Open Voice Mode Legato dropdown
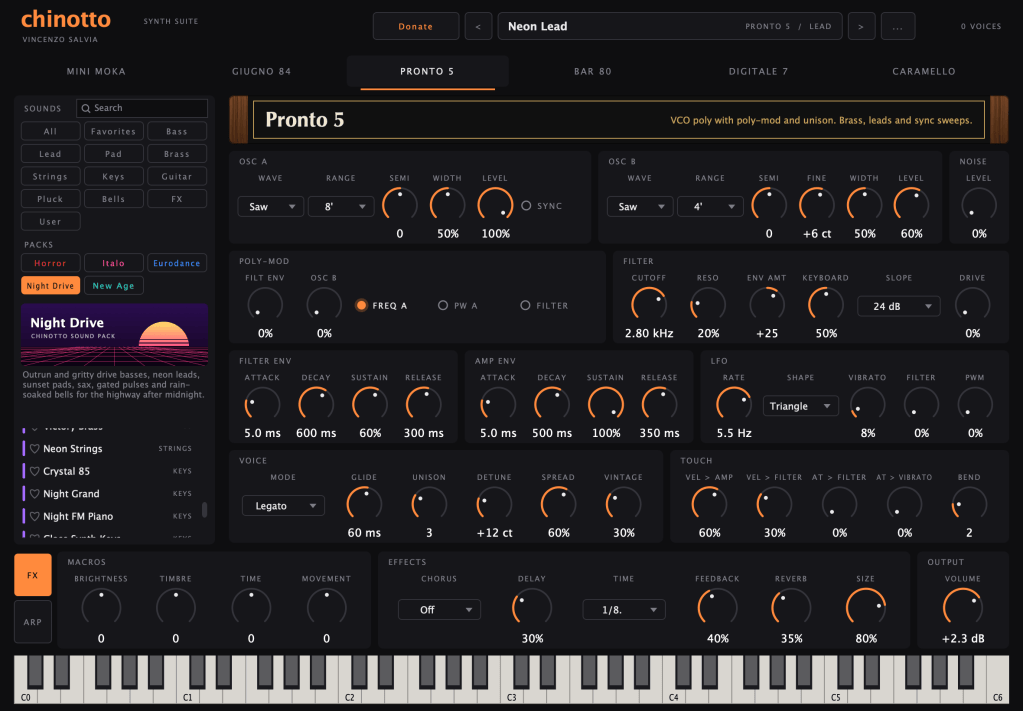The width and height of the screenshot is (1023, 711). pos(283,506)
